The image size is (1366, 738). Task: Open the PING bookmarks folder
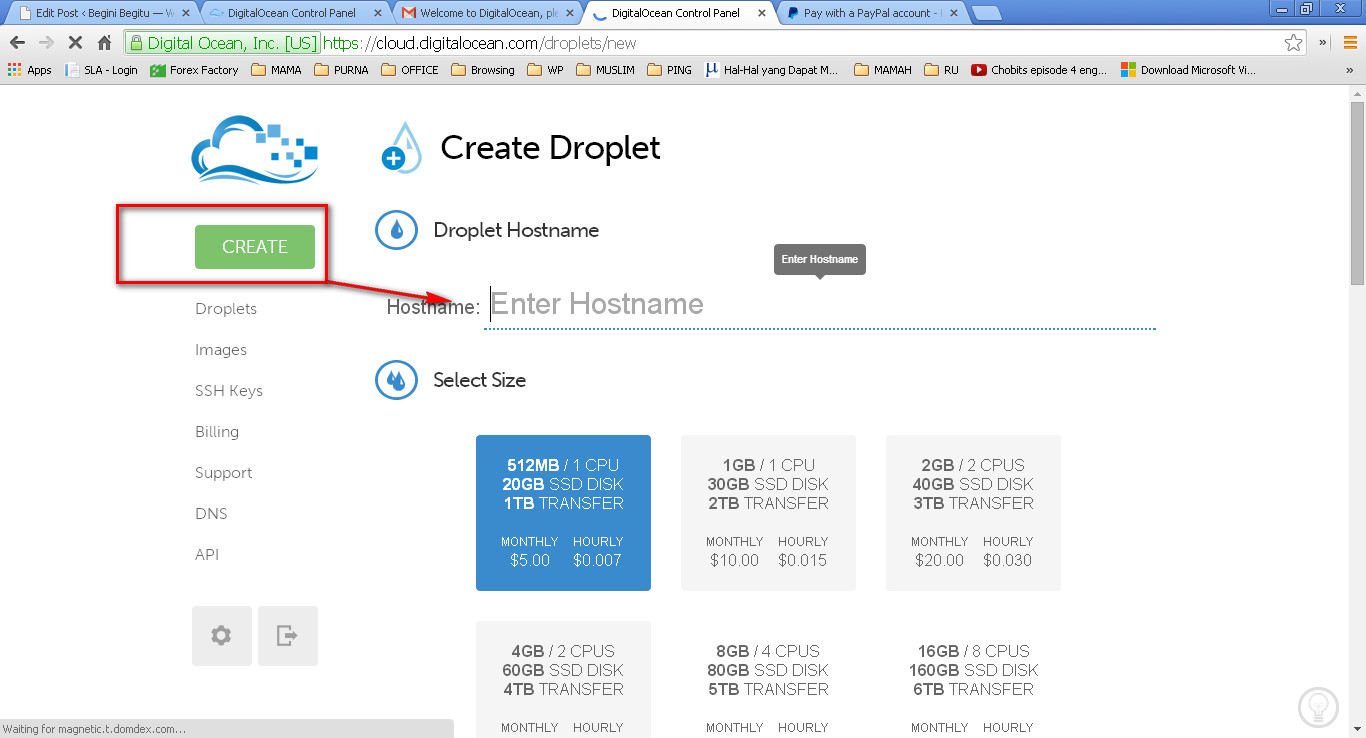(x=669, y=70)
